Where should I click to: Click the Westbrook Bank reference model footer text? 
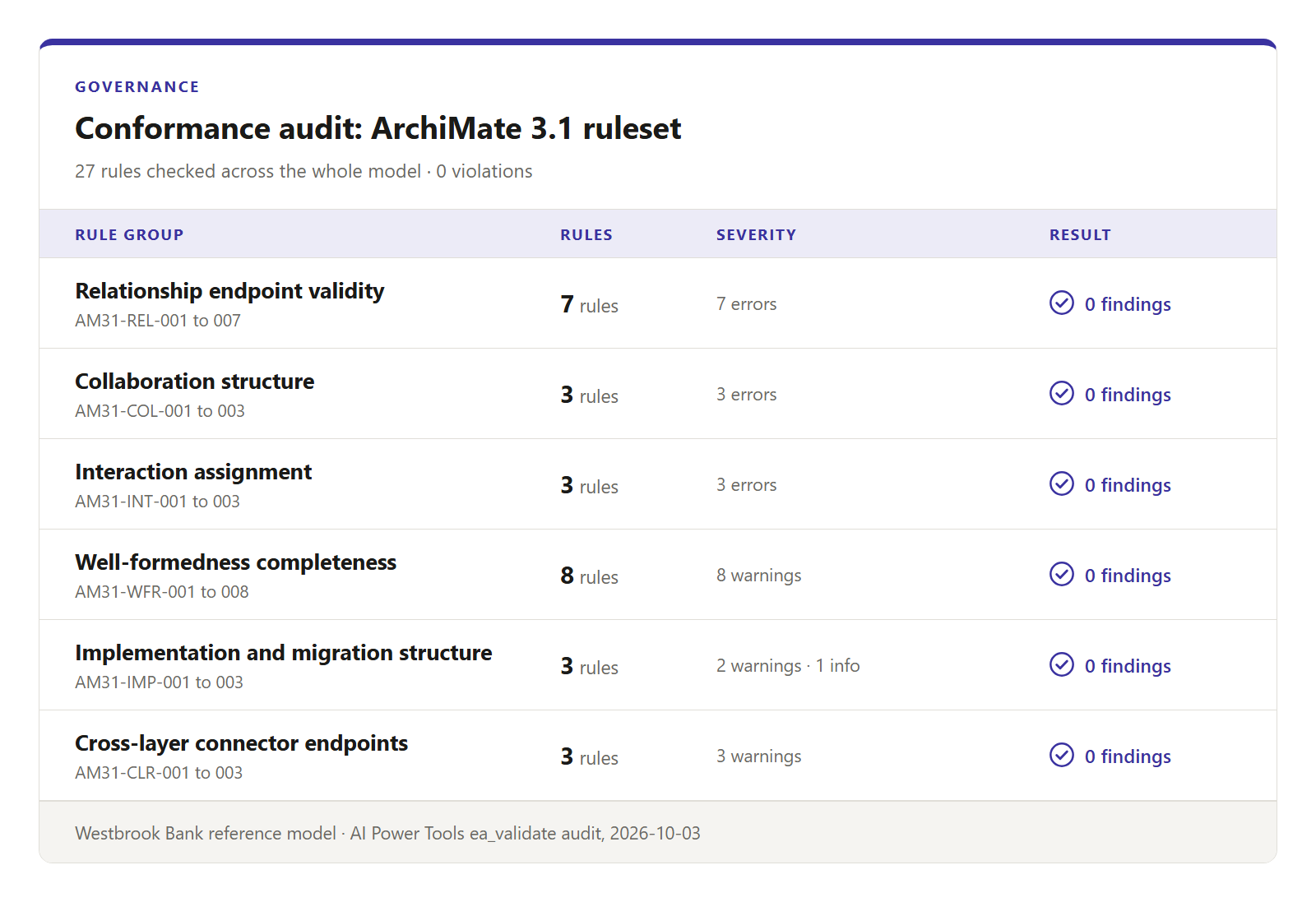point(387,834)
